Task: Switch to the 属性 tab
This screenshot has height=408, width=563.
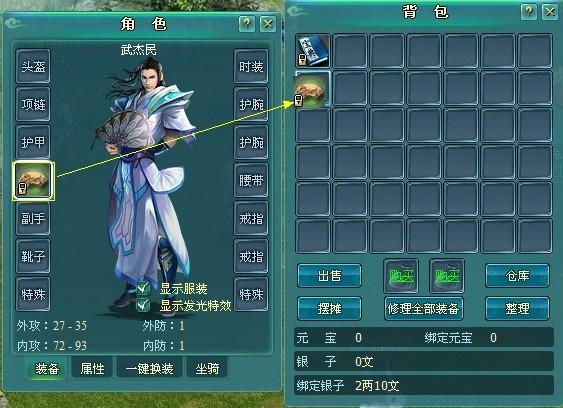Action: [x=92, y=368]
